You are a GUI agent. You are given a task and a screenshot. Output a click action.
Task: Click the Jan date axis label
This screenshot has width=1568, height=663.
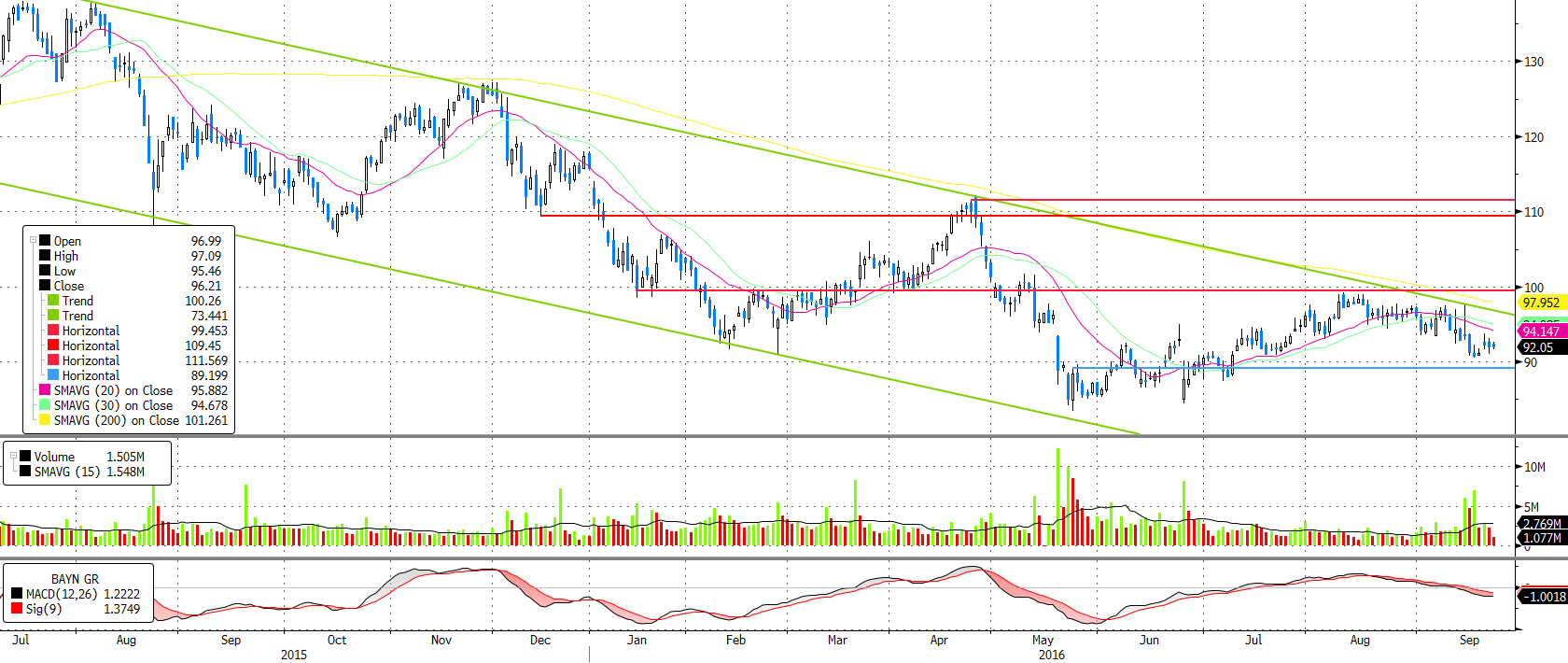[637, 640]
